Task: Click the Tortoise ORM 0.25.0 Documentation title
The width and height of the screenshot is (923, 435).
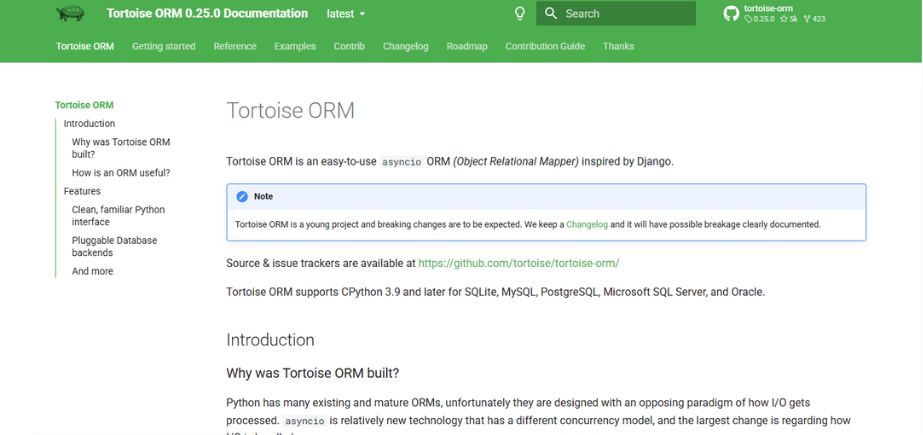Action: [207, 13]
